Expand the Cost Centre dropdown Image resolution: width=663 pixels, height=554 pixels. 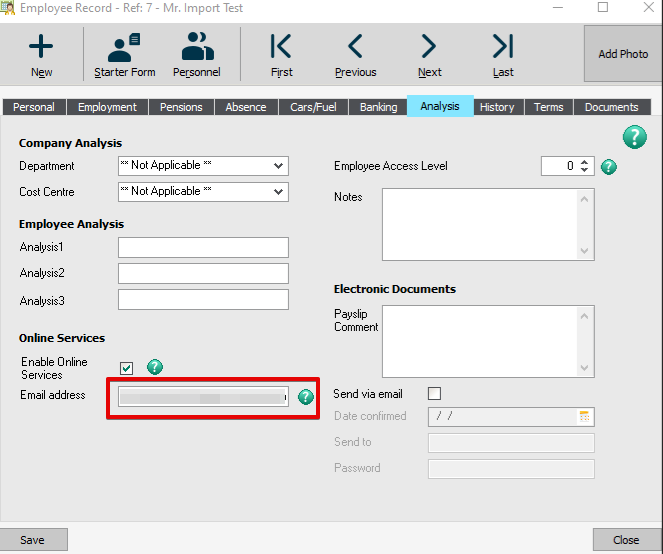tap(278, 192)
